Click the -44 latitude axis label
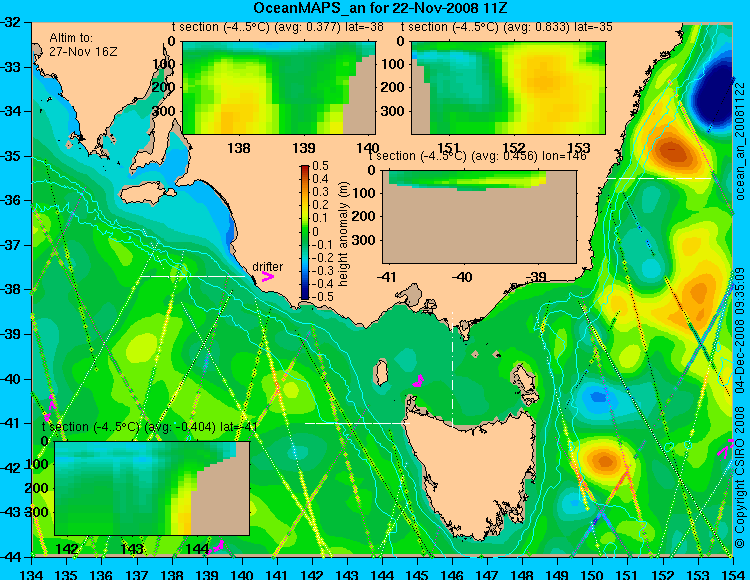750x580 pixels. tap(11, 557)
